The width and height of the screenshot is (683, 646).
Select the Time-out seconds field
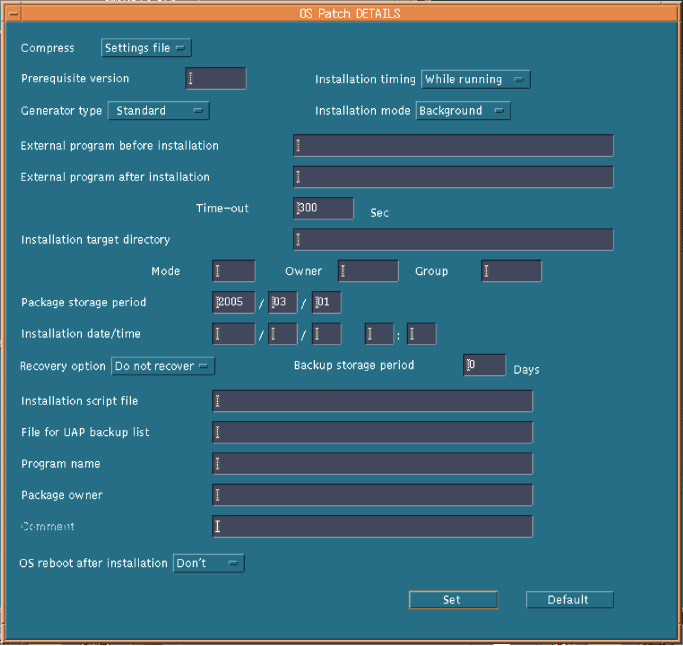click(324, 208)
